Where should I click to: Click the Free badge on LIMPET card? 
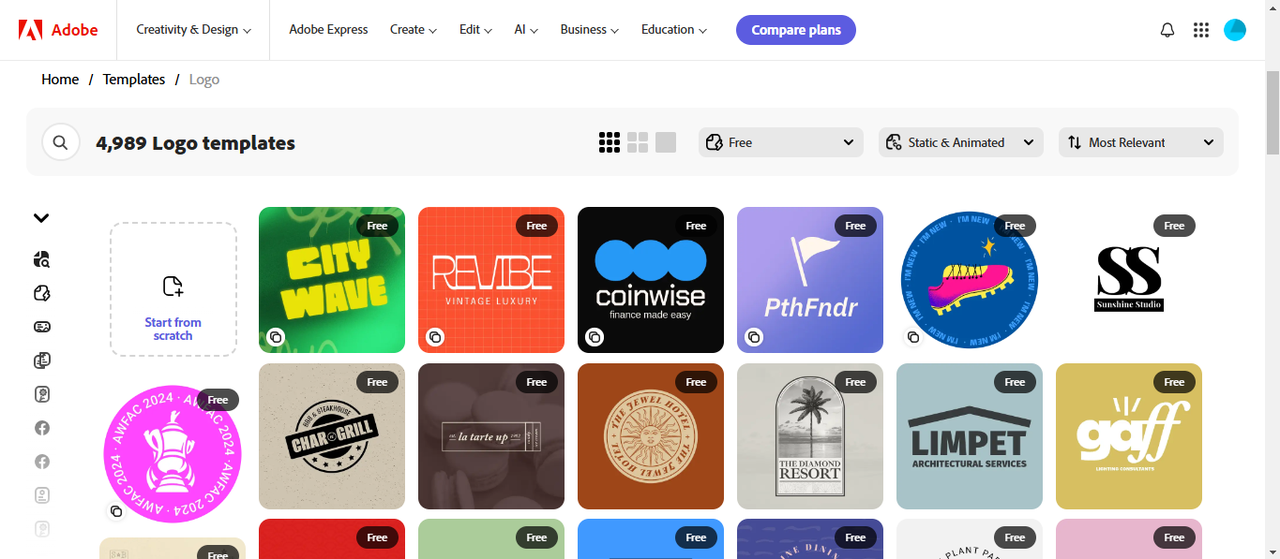tap(1015, 382)
